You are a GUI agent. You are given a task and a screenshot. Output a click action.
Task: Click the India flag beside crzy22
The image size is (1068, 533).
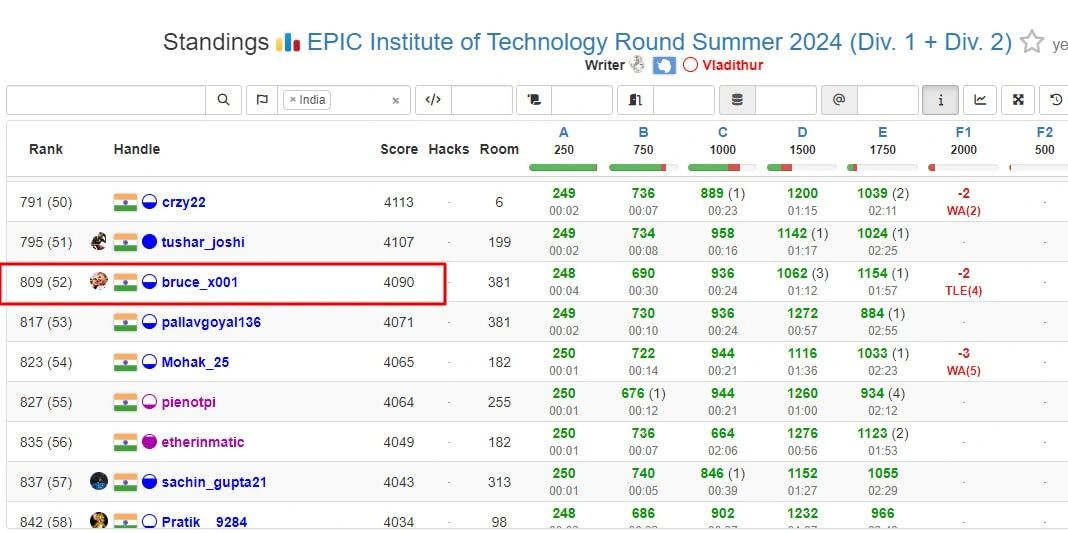coord(125,202)
